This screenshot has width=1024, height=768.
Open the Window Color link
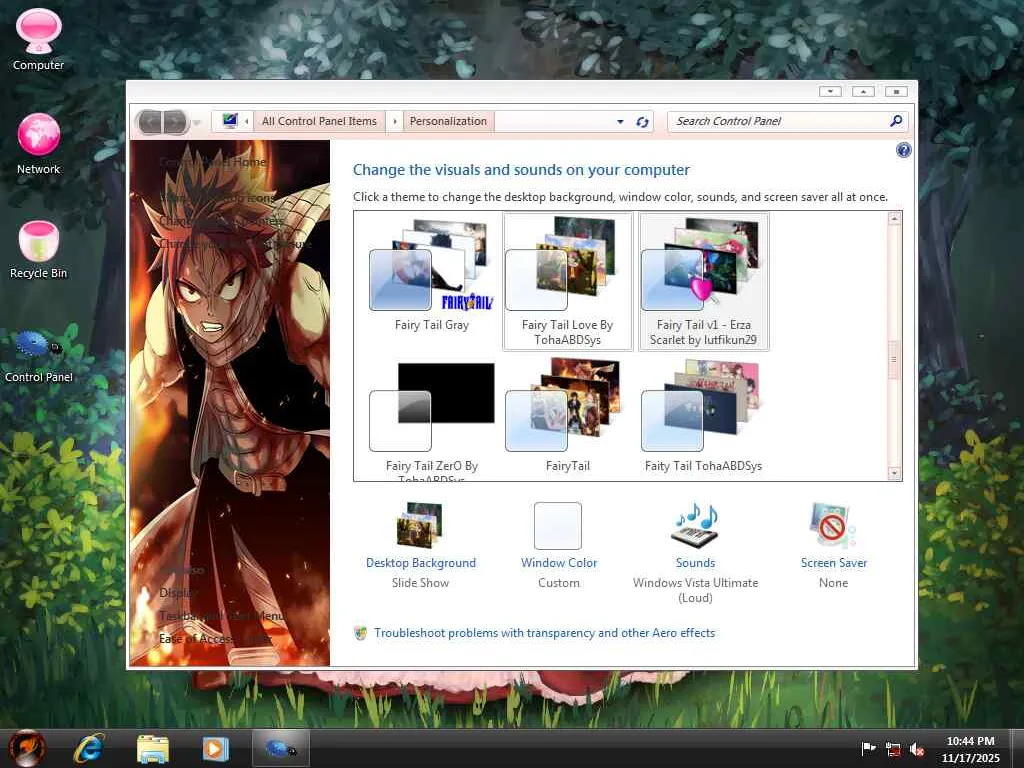(x=559, y=563)
